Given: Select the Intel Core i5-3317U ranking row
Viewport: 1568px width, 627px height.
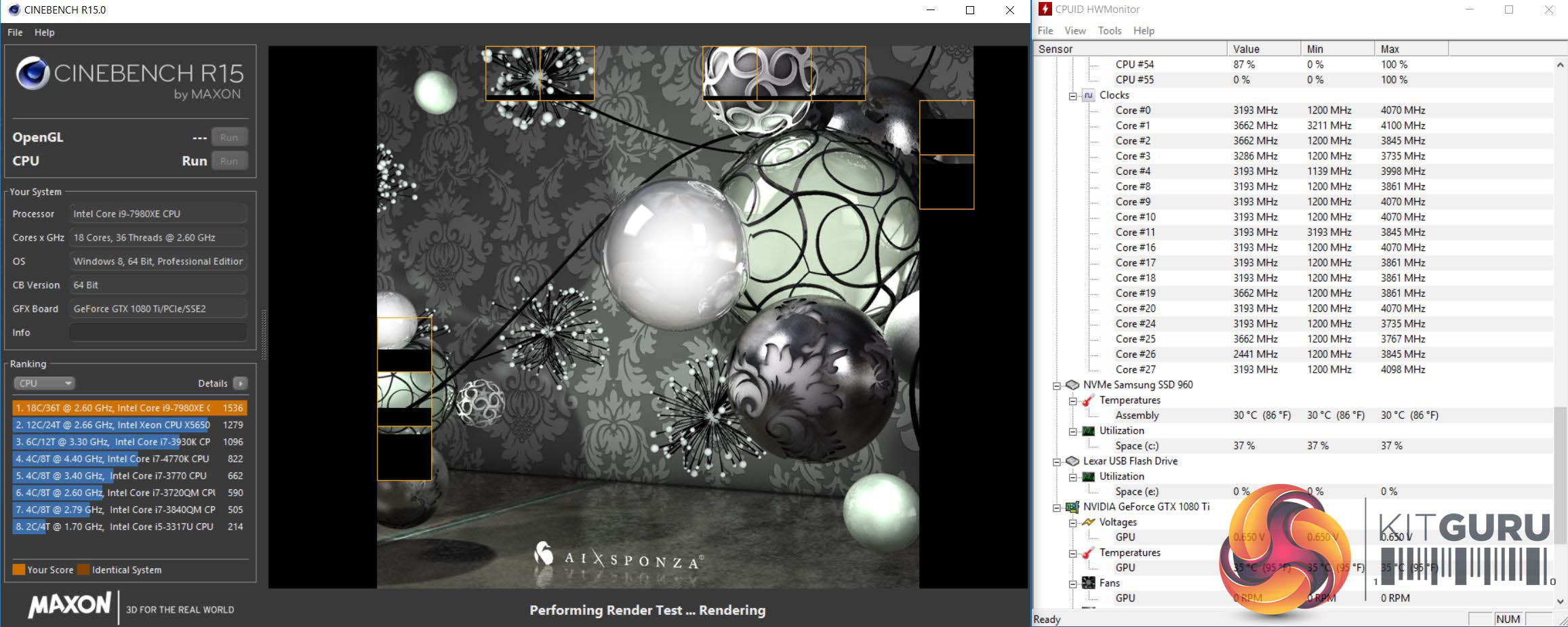Looking at the screenshot, I should coord(129,527).
